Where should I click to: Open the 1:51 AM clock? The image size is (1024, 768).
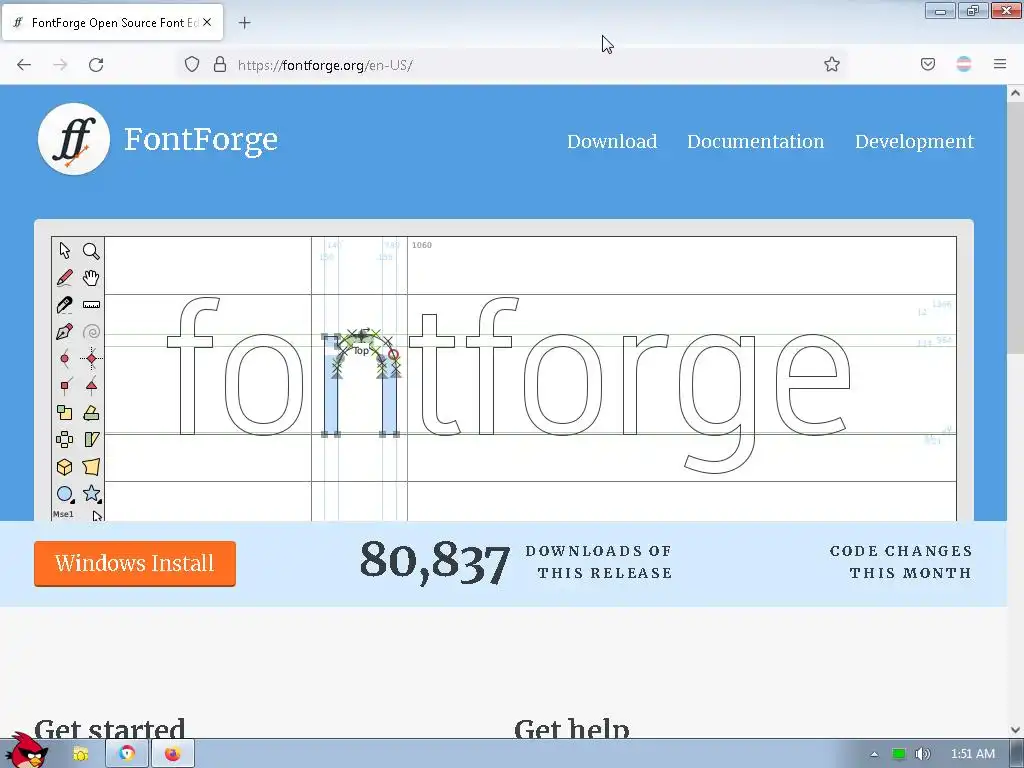click(972, 754)
